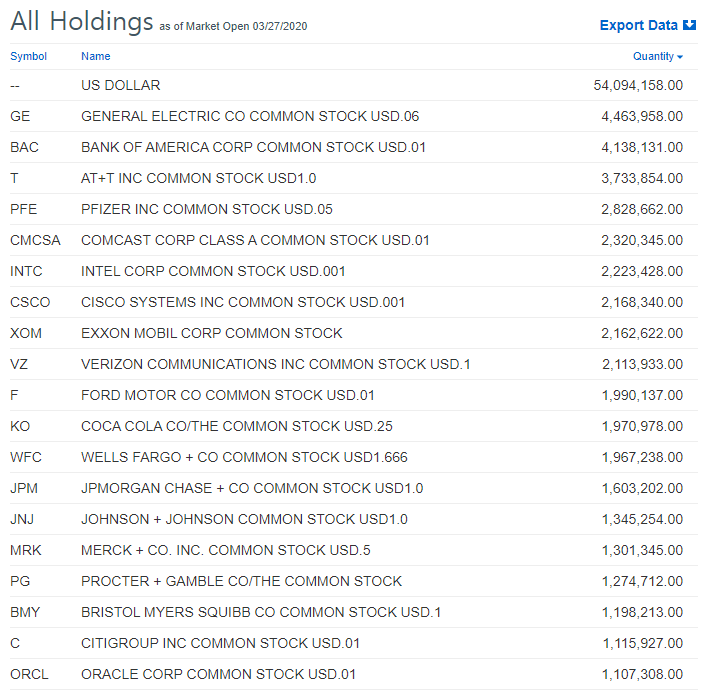Screen dimensions: 706x693
Task: Click the XOM symbol
Action: point(26,333)
